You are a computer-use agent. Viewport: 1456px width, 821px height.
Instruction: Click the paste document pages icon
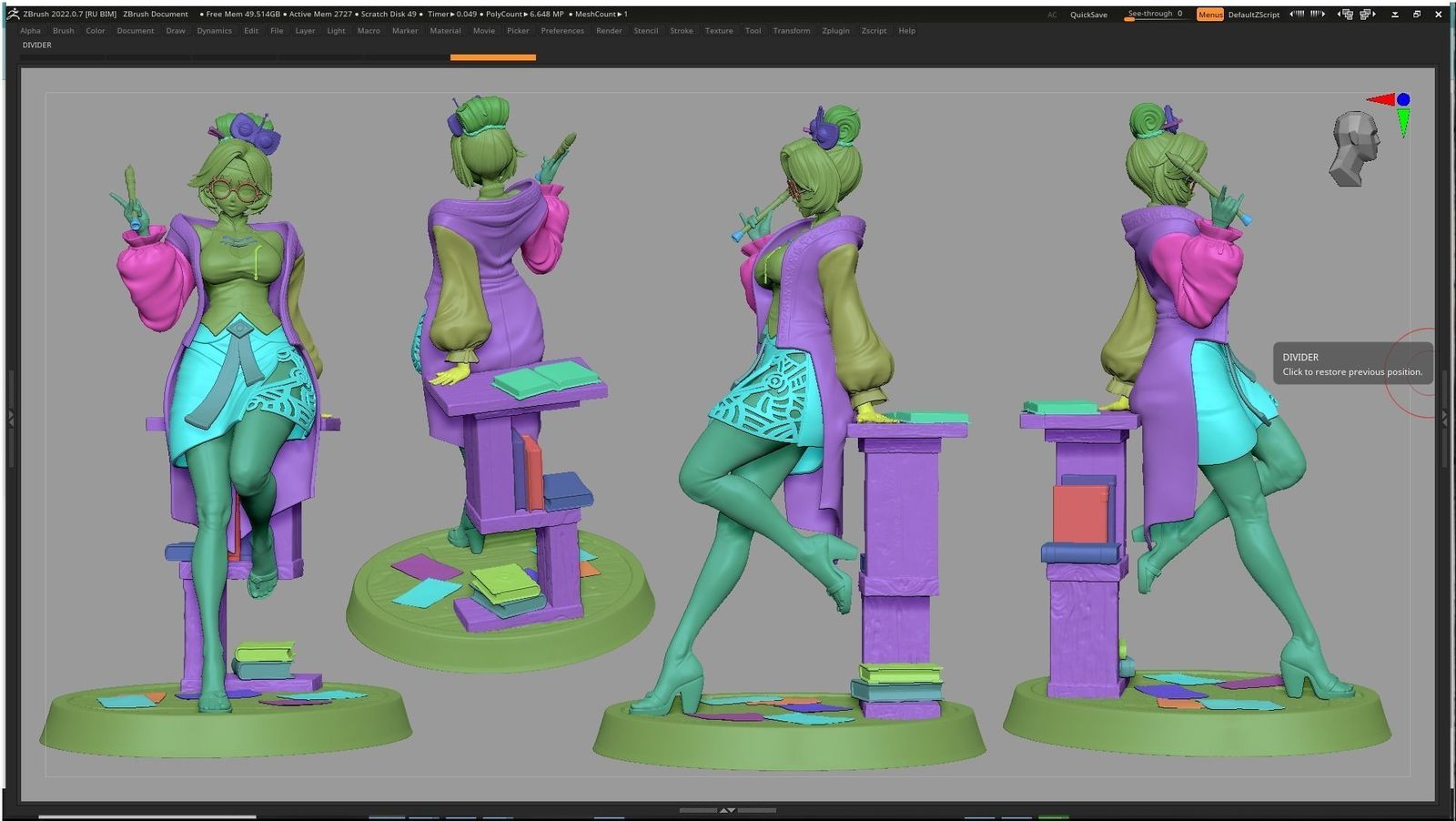pos(1366,15)
